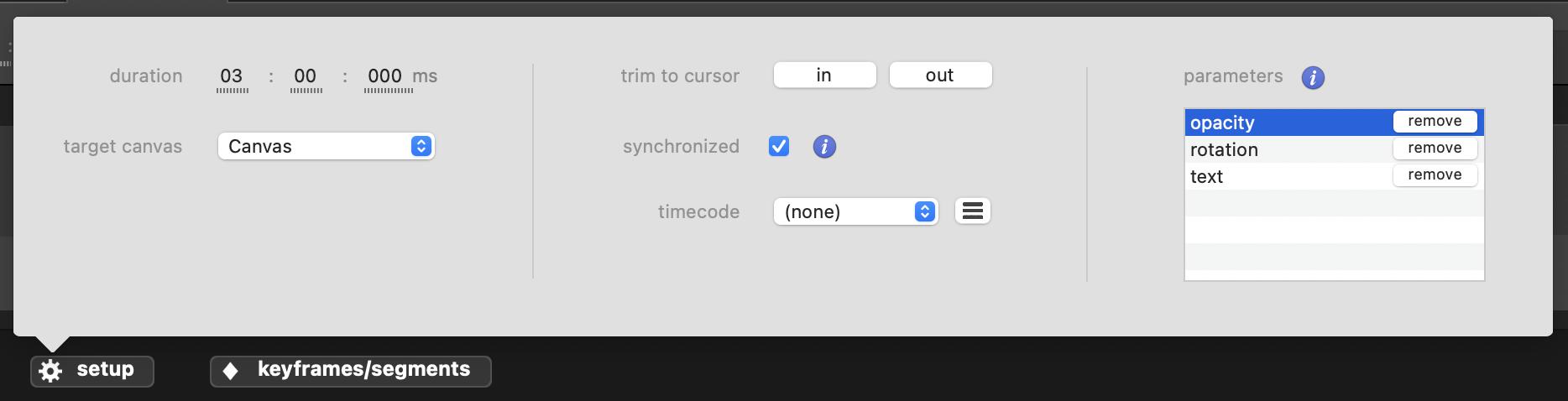
Task: Select the text parameter row
Action: pos(1284,177)
